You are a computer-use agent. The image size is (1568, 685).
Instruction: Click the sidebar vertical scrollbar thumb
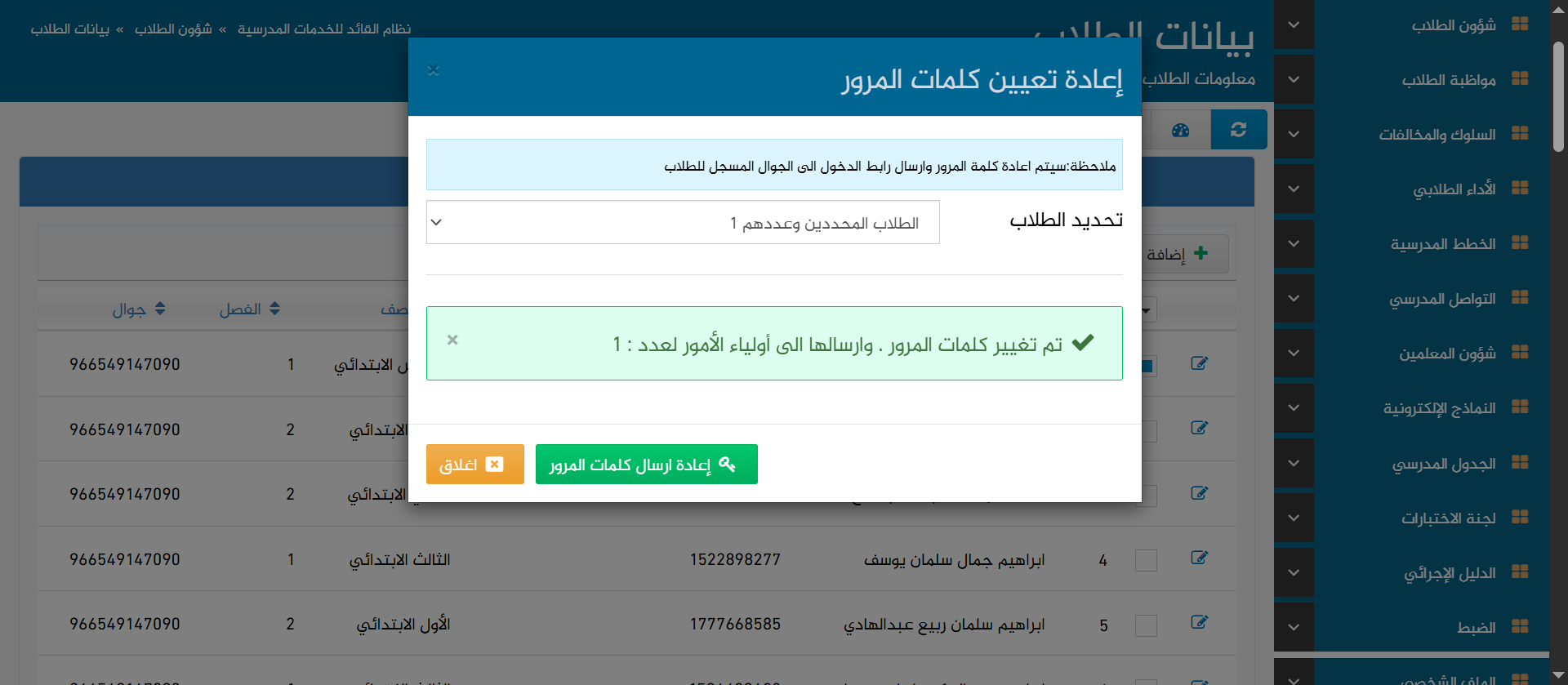click(x=1558, y=96)
